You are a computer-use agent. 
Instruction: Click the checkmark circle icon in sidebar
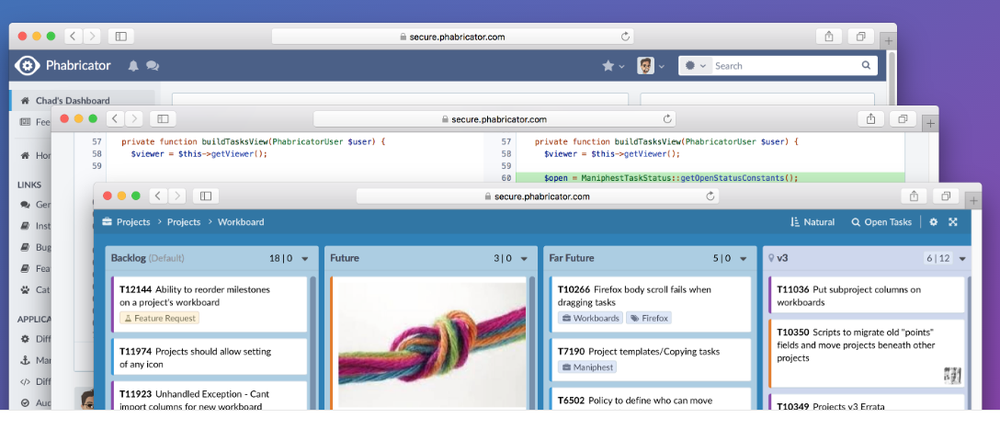25,403
